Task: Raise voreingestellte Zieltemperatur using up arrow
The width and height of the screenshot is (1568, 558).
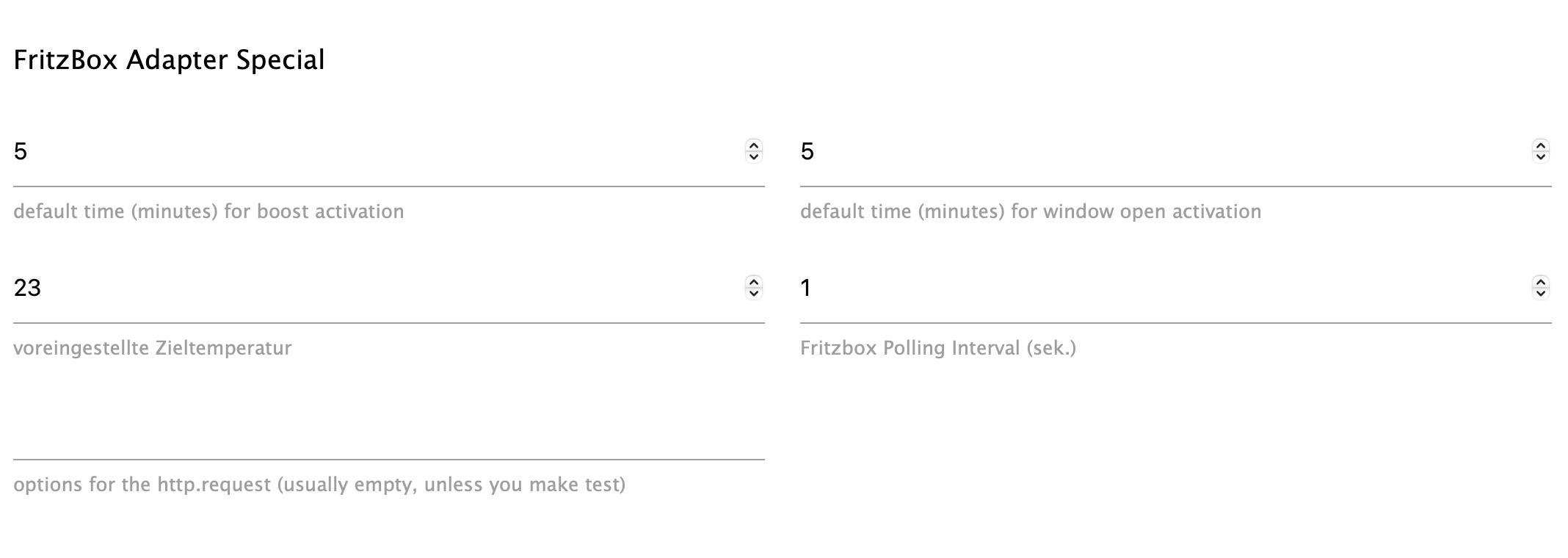Action: tap(753, 281)
